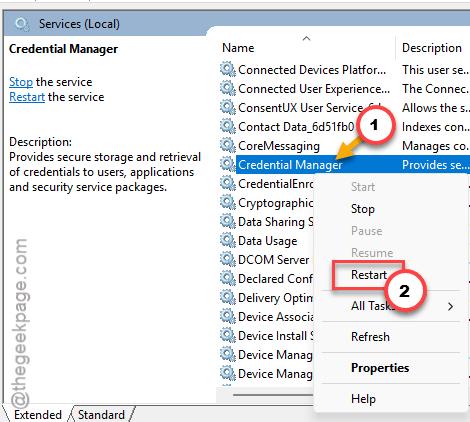Click the Credential Manager service gear icon
This screenshot has height=422, width=470.
click(228, 164)
